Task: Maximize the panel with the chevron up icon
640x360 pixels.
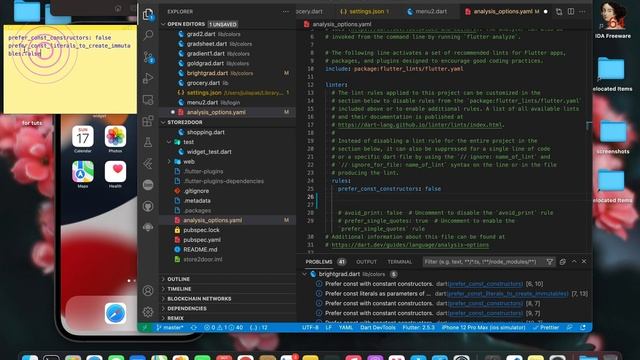Action: [x=574, y=261]
